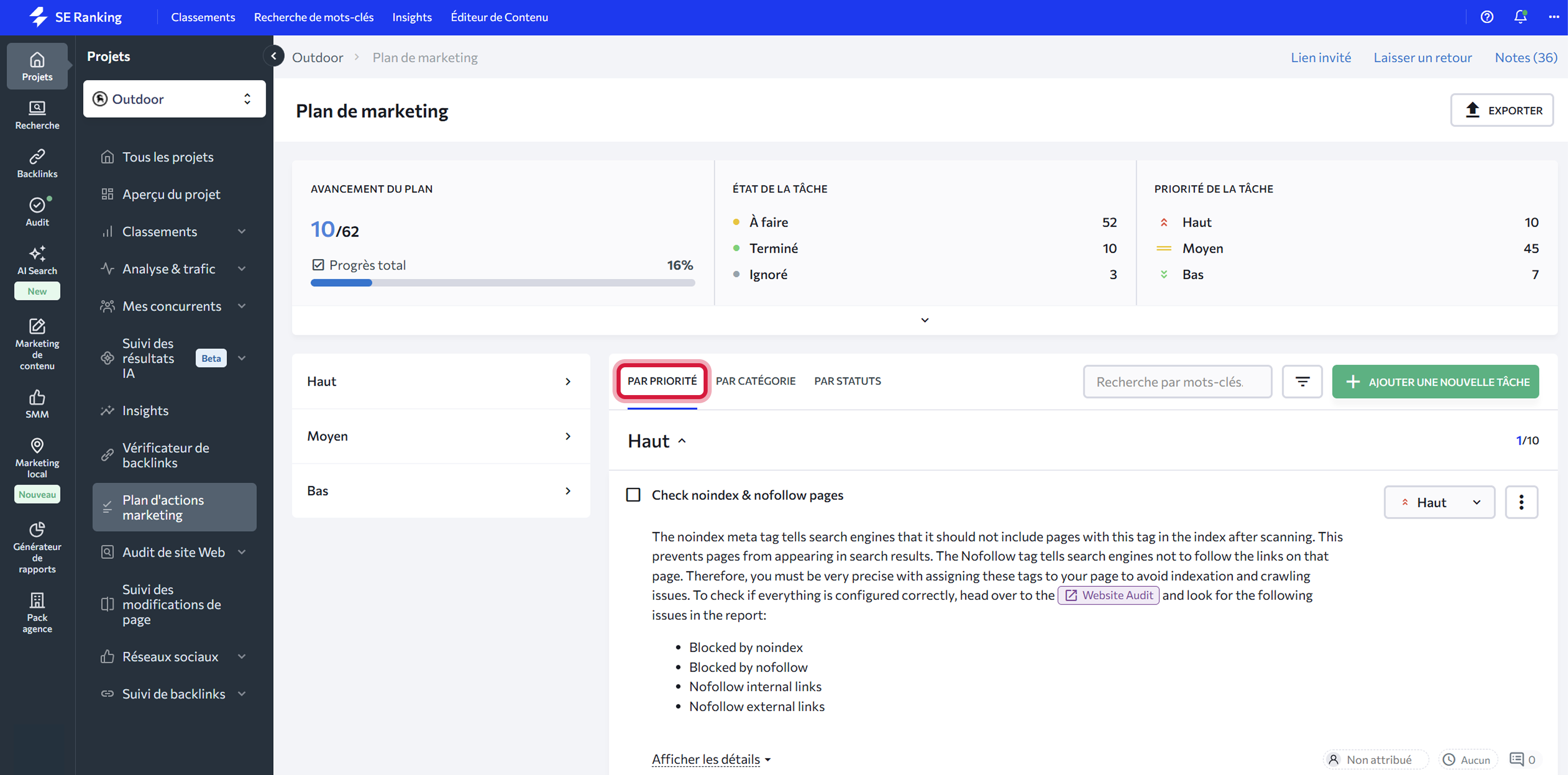The height and width of the screenshot is (775, 1568).
Task: Toggle the Progrès total checkbox
Action: pos(318,265)
